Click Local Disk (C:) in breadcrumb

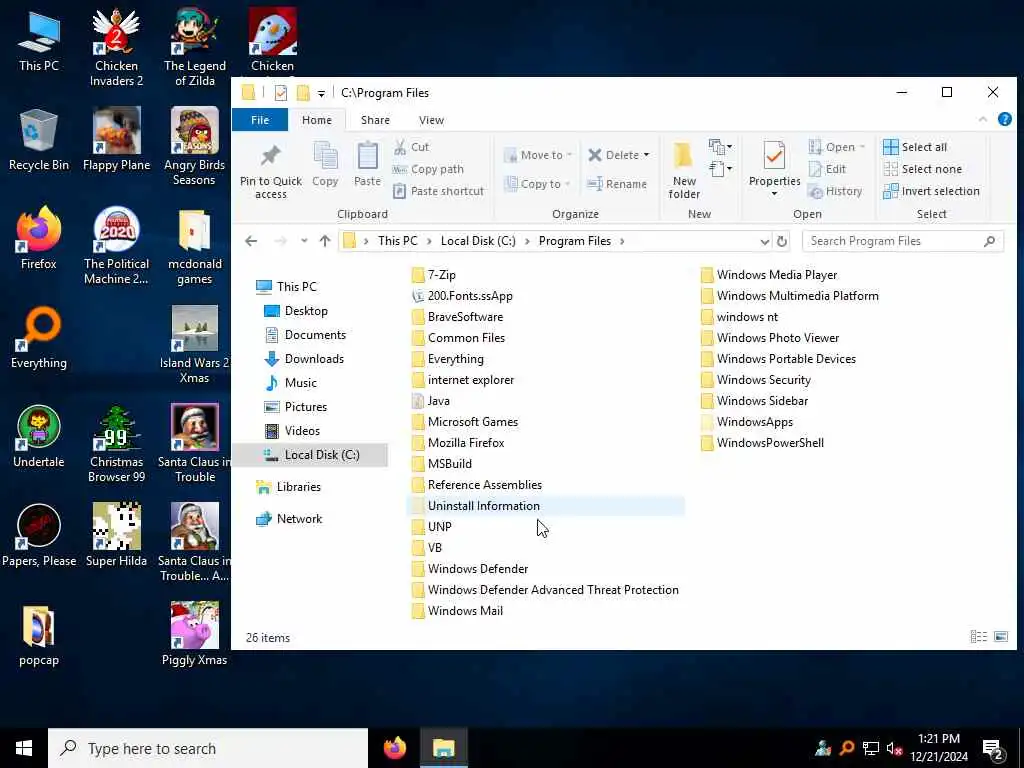tap(478, 241)
